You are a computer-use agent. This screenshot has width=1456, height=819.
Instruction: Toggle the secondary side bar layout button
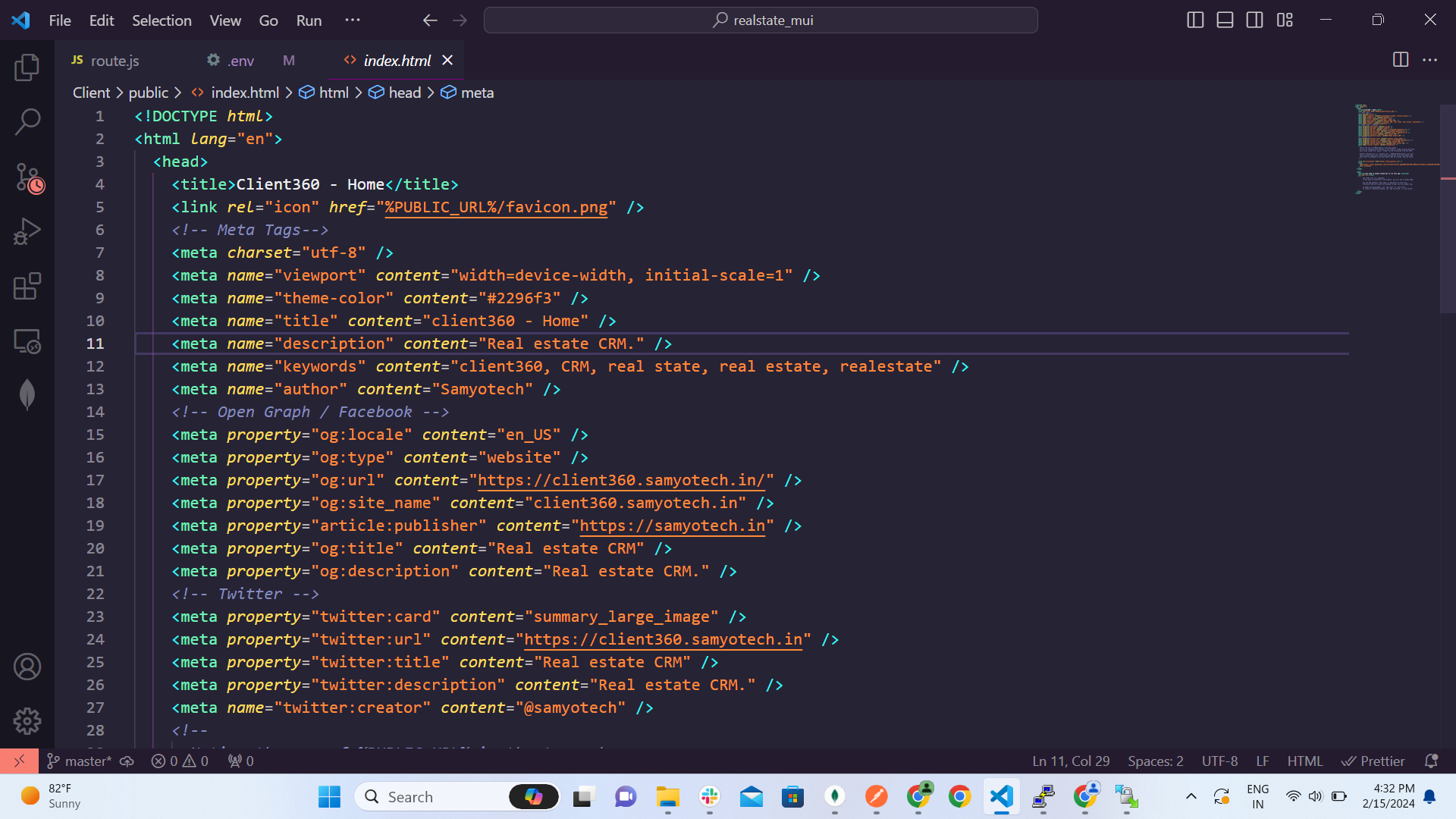point(1254,20)
